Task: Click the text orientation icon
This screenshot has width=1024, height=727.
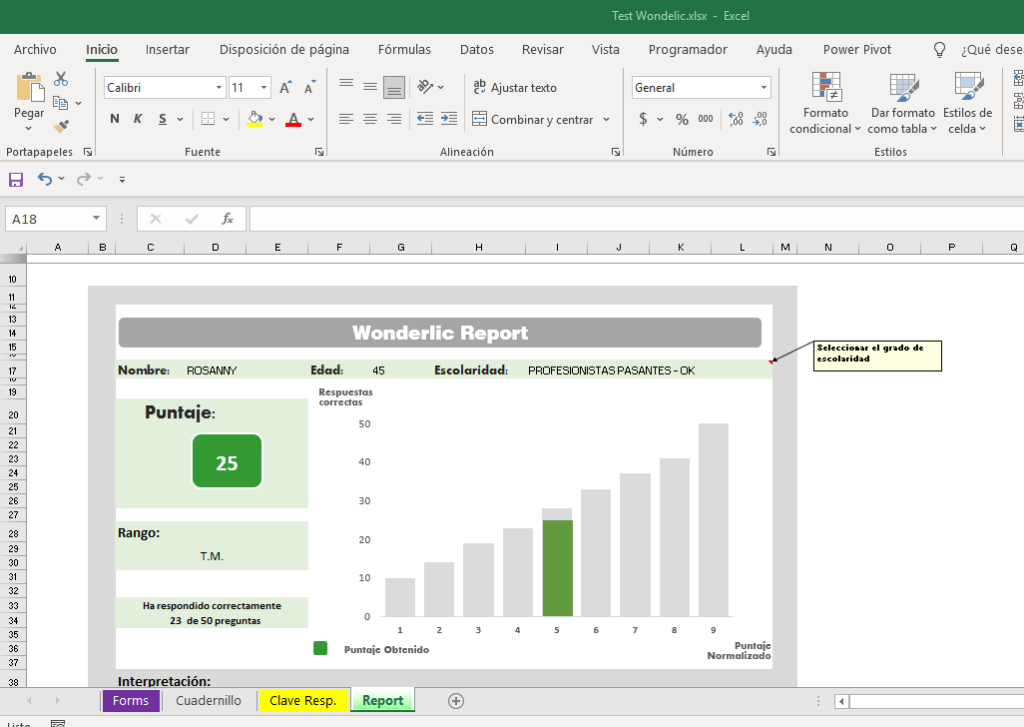Action: point(426,86)
